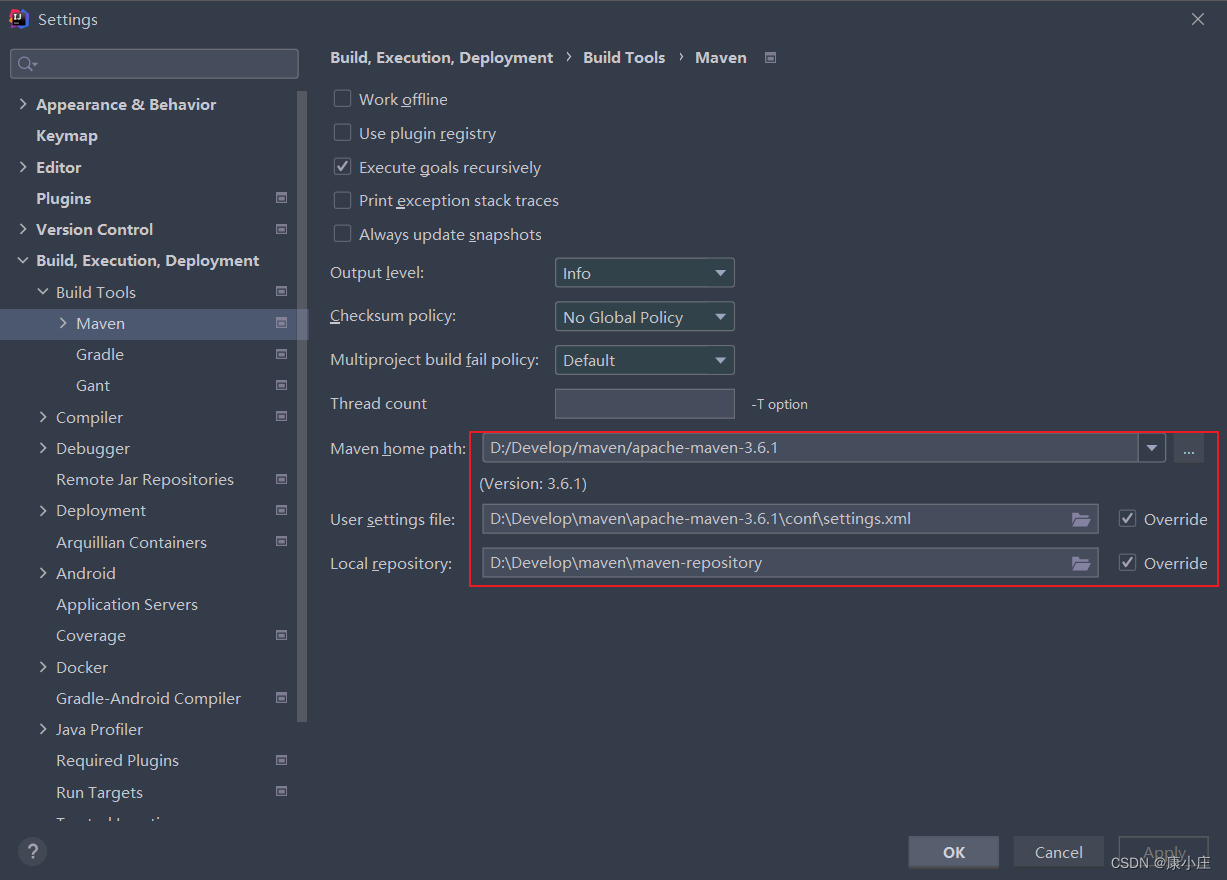Click the icon next to Maven breadcrumb
Image resolution: width=1227 pixels, height=880 pixels.
pos(770,58)
